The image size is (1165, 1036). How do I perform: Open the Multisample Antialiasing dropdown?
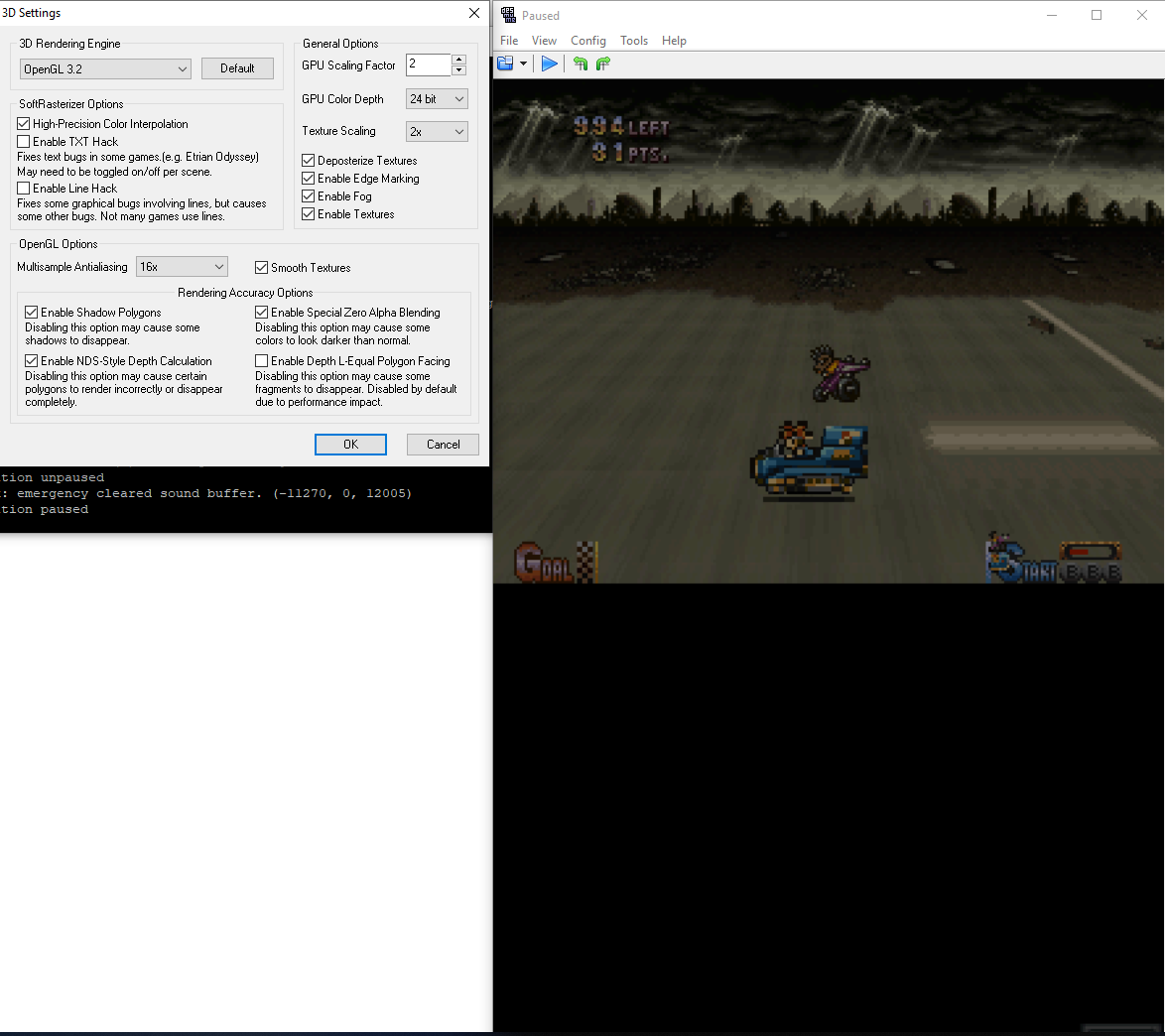217,266
